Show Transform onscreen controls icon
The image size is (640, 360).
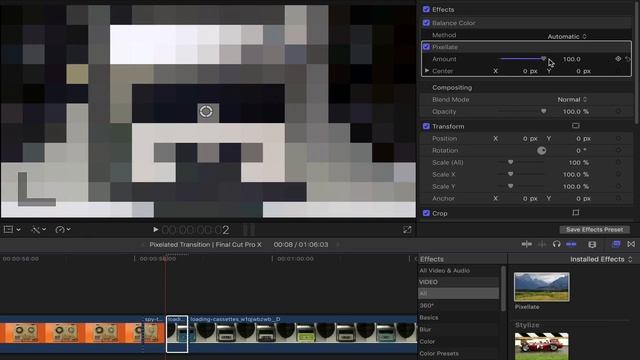pyautogui.click(x=576, y=126)
